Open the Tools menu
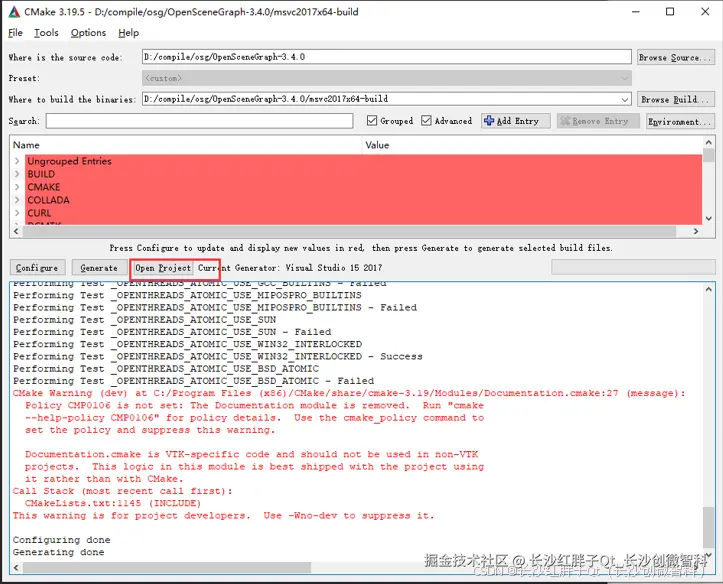The width and height of the screenshot is (723, 584). [46, 33]
